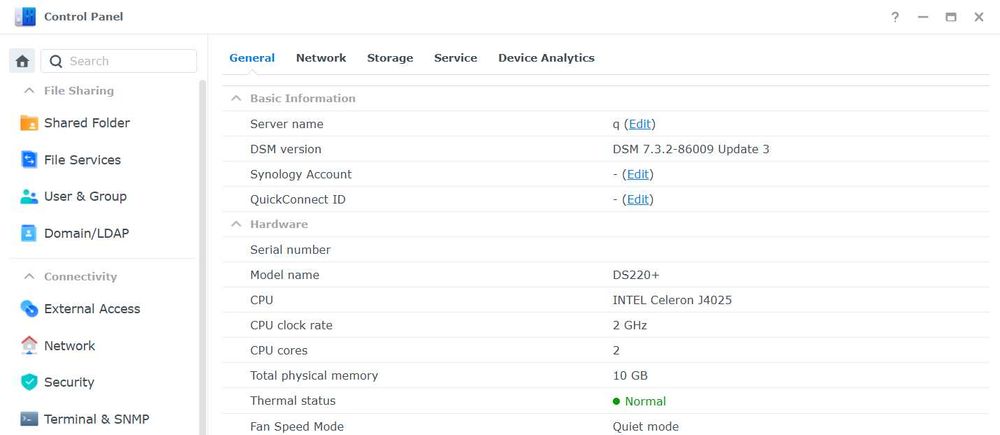Select the Security label
Viewport: 1000px width, 435px height.
pyautogui.click(x=69, y=382)
